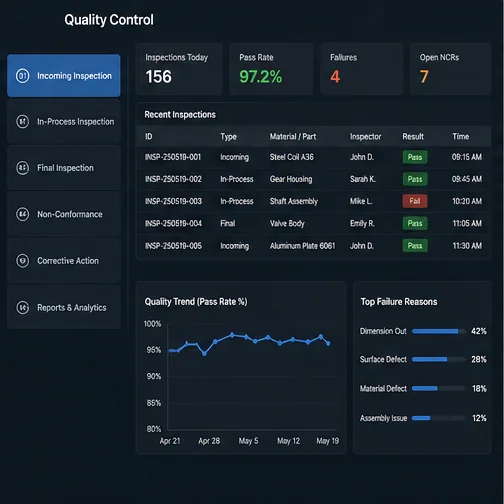The width and height of the screenshot is (504, 504).
Task: Click the Quality Trend (Pass Rate %) title
Action: point(196,302)
